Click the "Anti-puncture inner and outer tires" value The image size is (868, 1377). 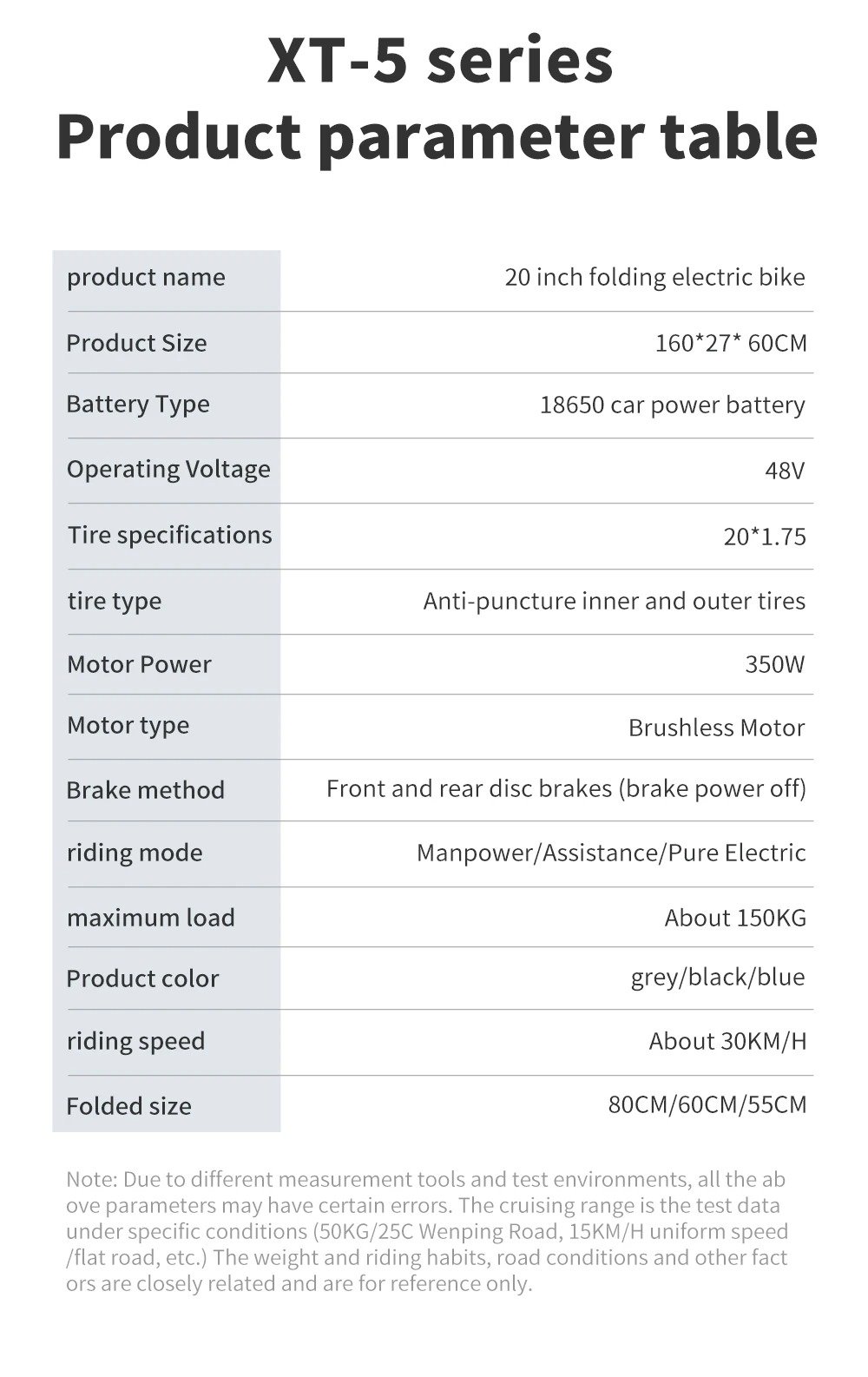(614, 601)
